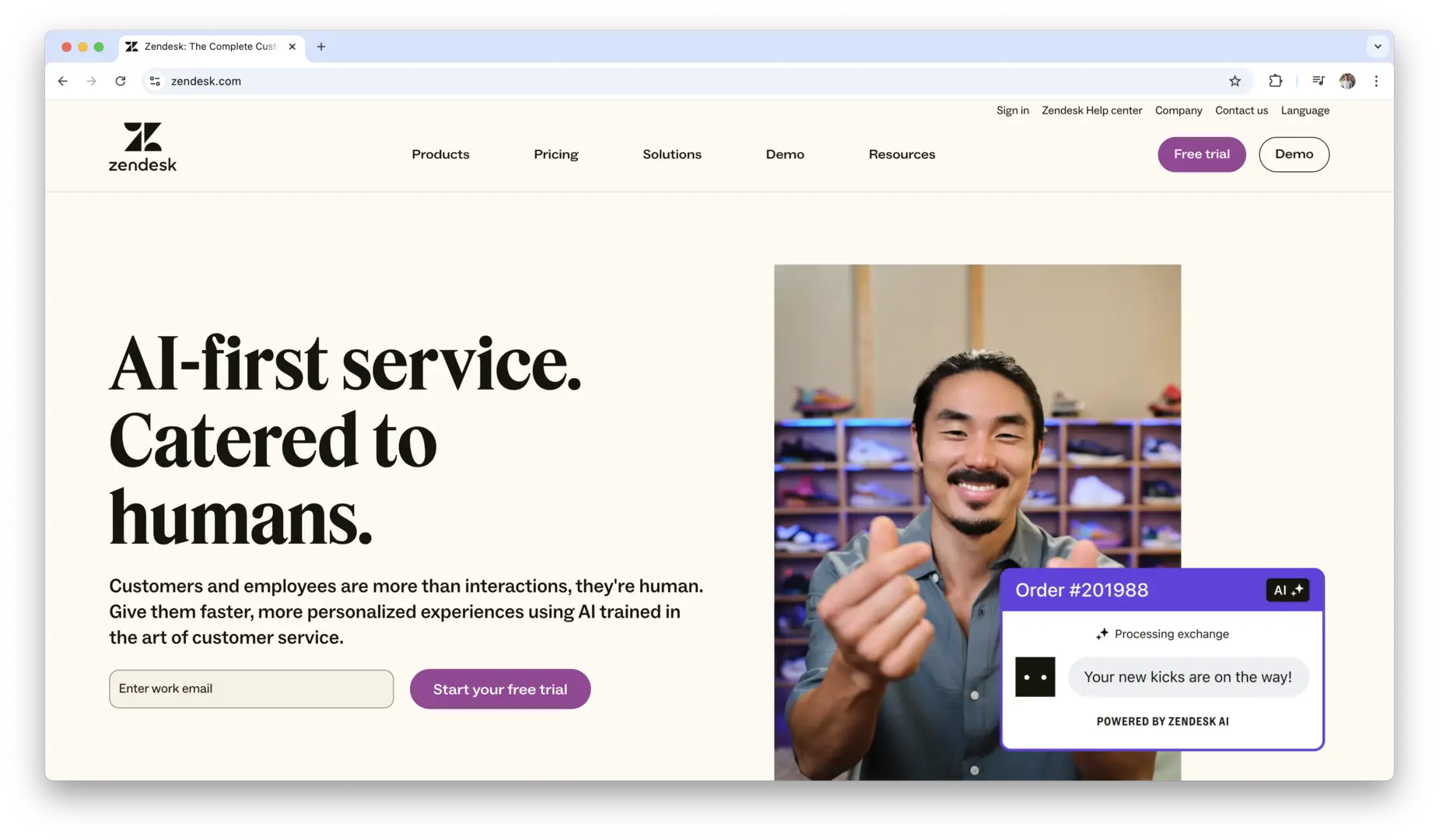Open the Resources navigation menu
1439x840 pixels.
coord(902,154)
